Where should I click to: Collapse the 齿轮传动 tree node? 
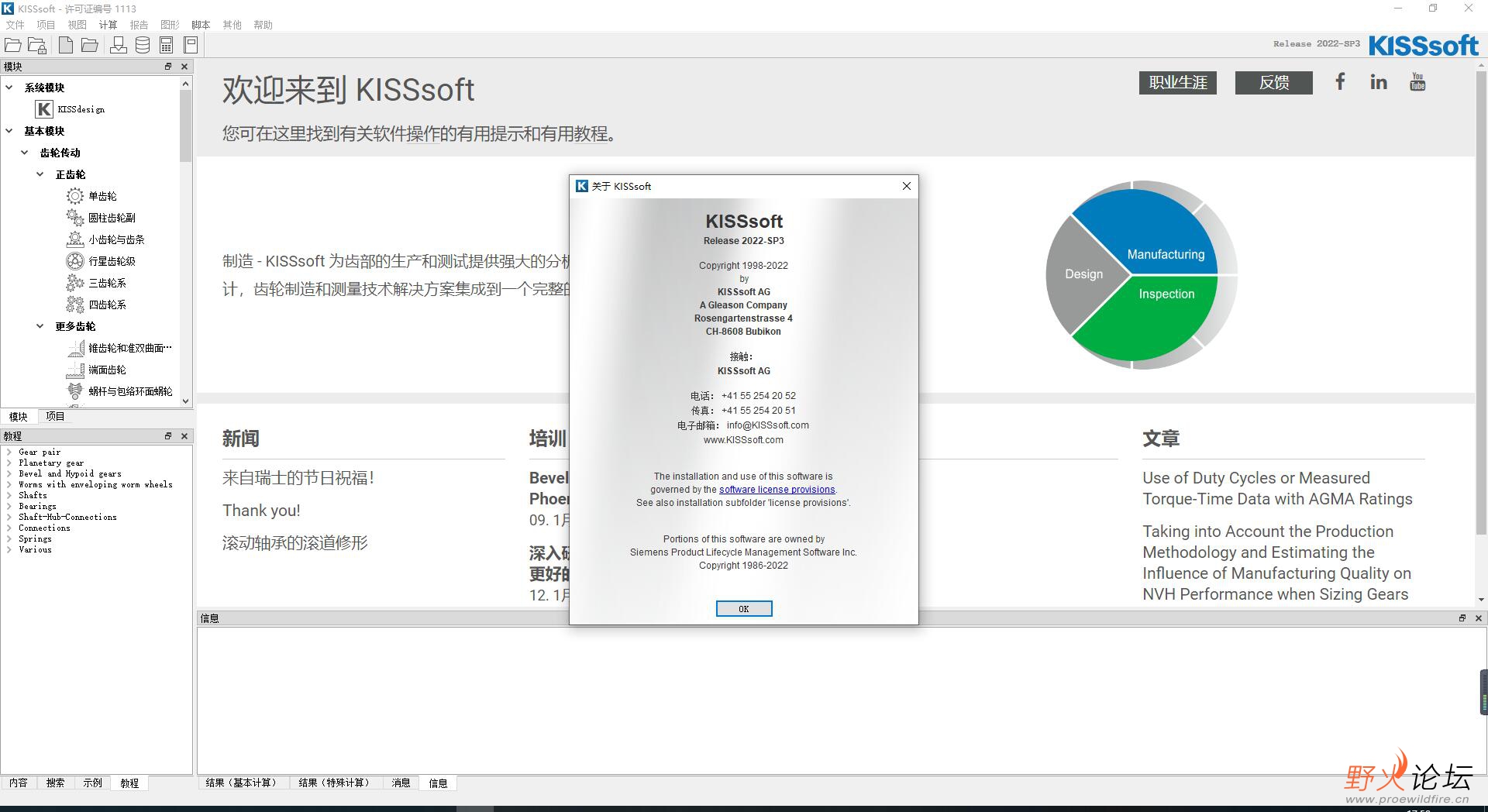pyautogui.click(x=25, y=153)
